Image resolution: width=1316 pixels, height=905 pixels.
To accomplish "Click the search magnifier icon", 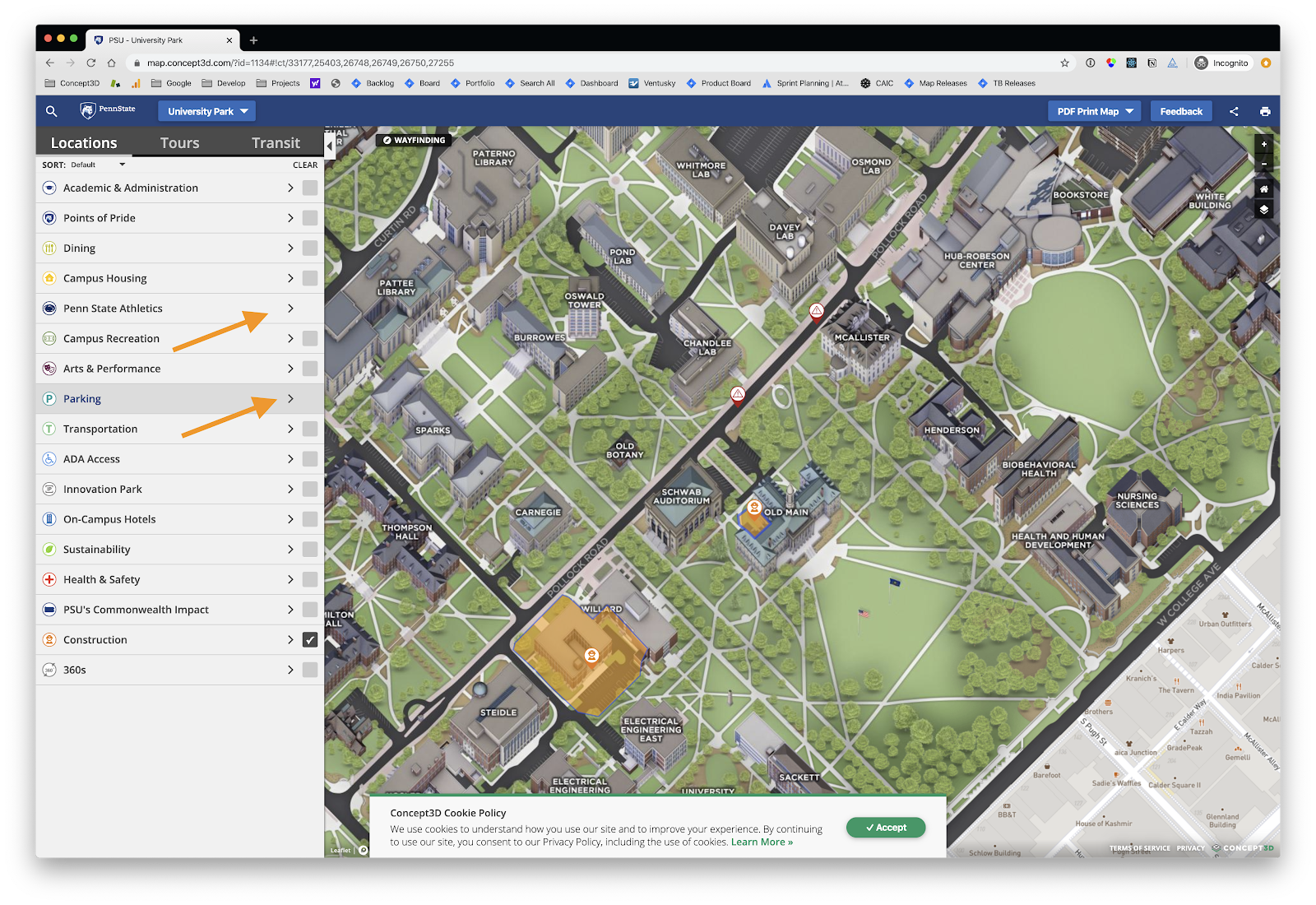I will pos(51,111).
